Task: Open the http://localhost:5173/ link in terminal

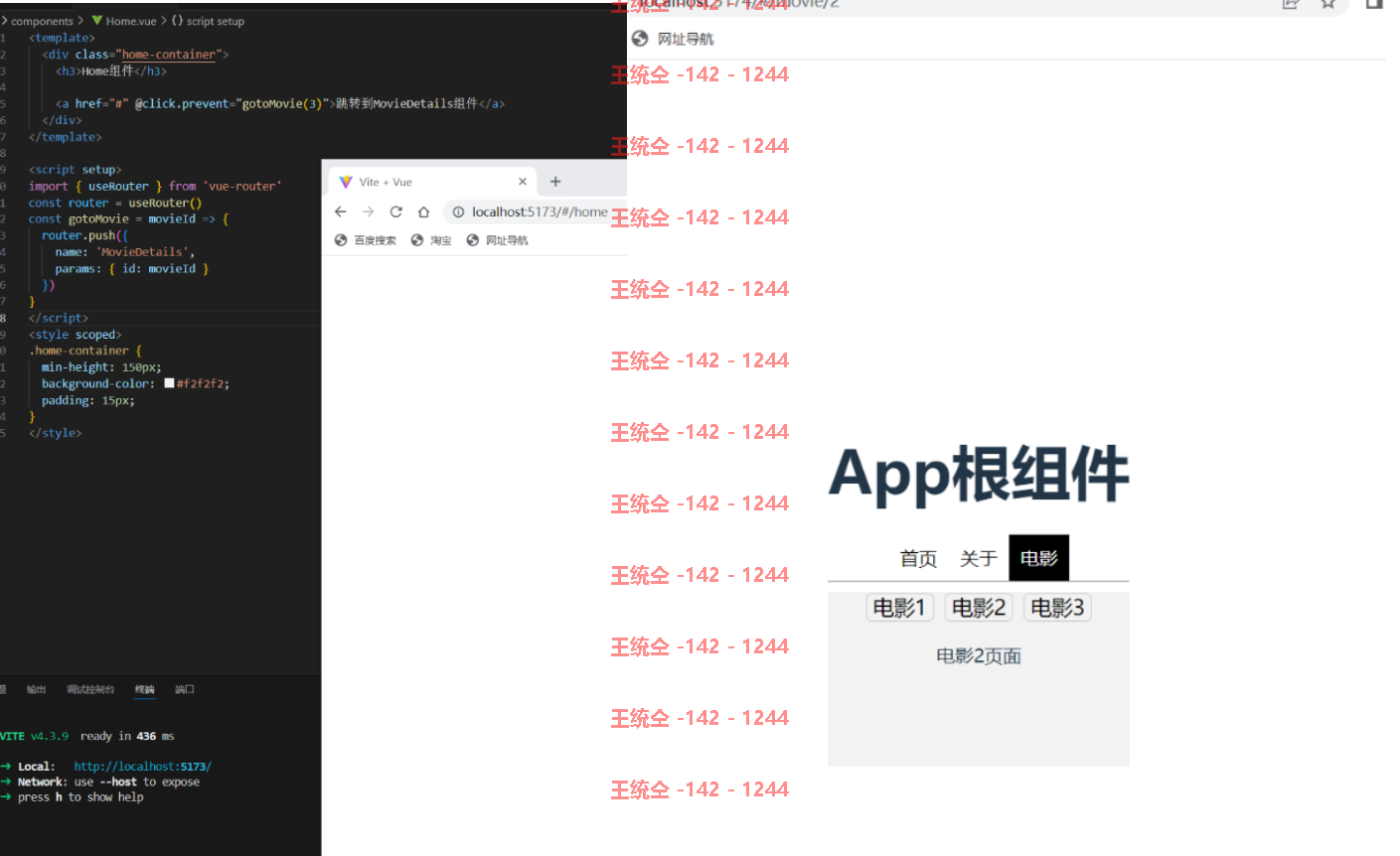Action: coord(142,767)
